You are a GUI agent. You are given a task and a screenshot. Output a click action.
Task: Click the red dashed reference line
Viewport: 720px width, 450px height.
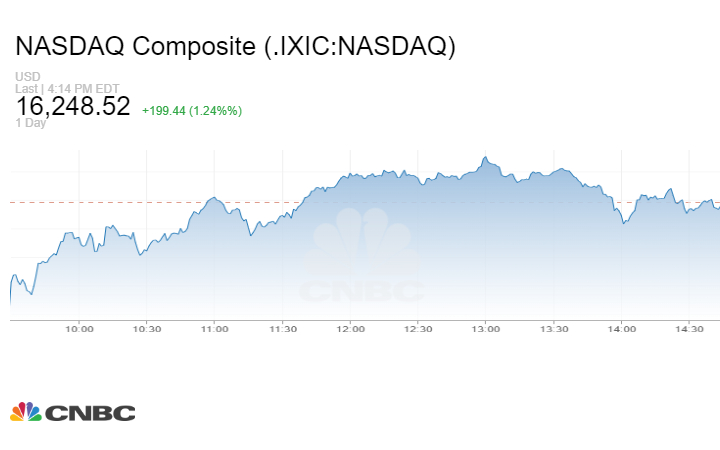150,202
